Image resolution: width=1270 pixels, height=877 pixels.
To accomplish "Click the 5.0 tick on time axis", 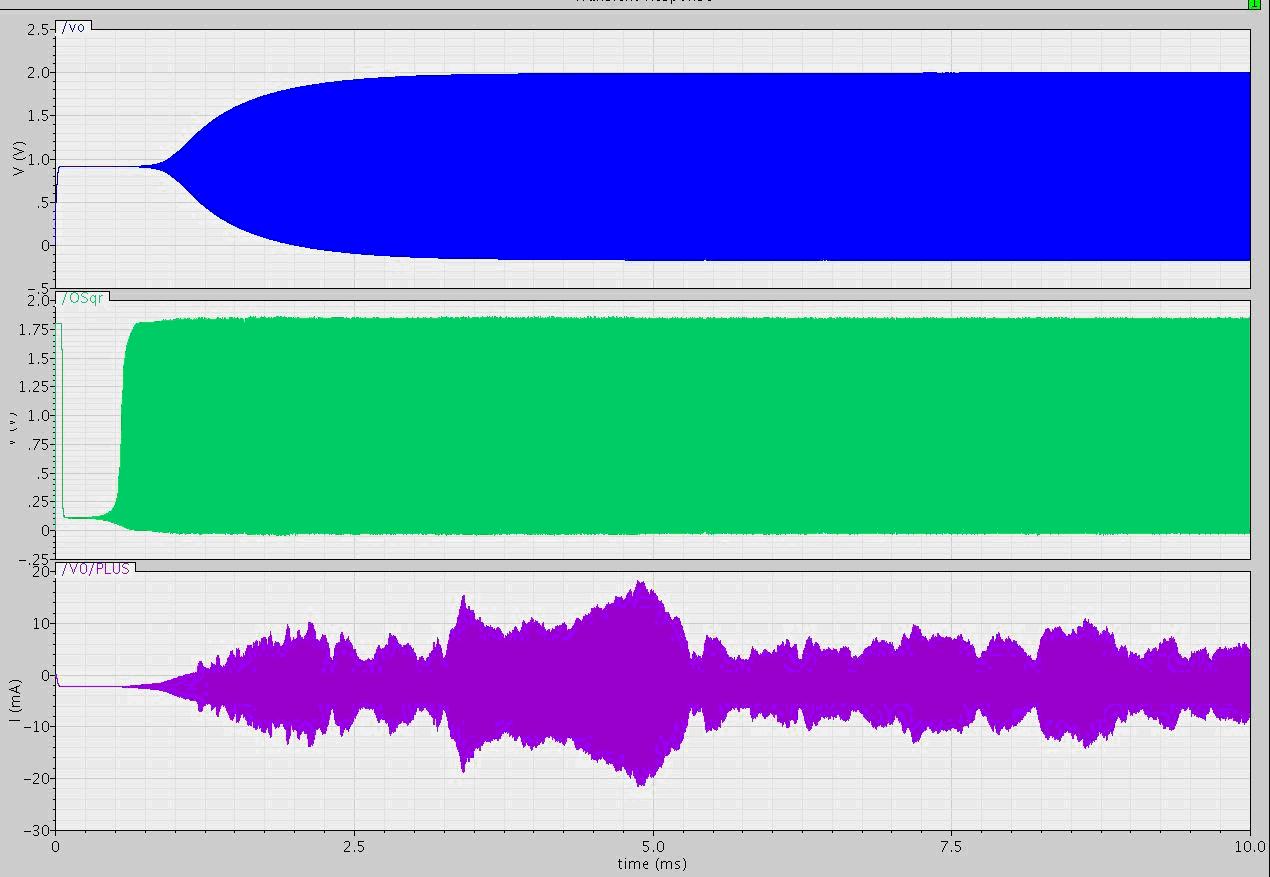I will [x=653, y=845].
